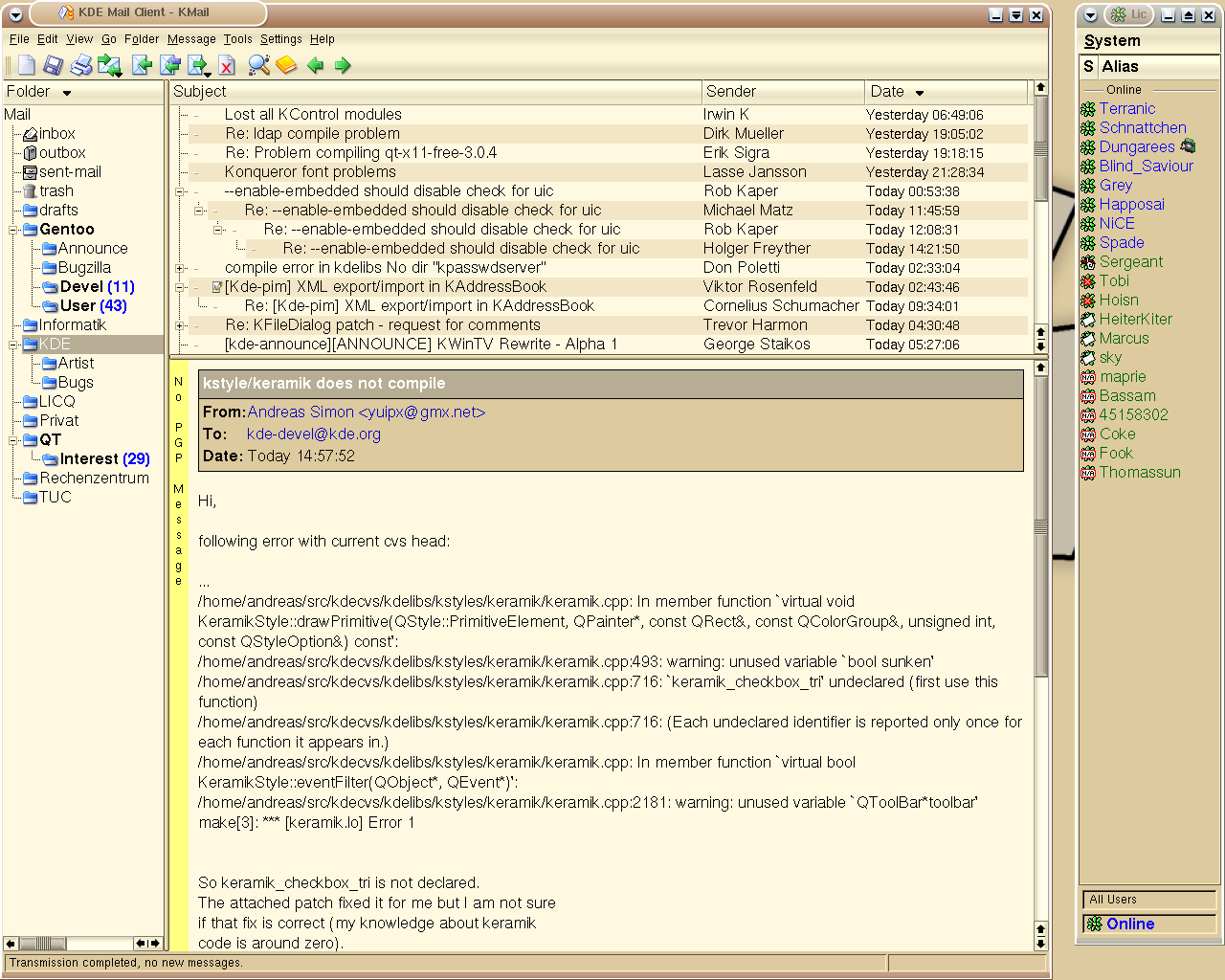Expand the KFileDialog patch thread
1225x980 pixels.
180,325
